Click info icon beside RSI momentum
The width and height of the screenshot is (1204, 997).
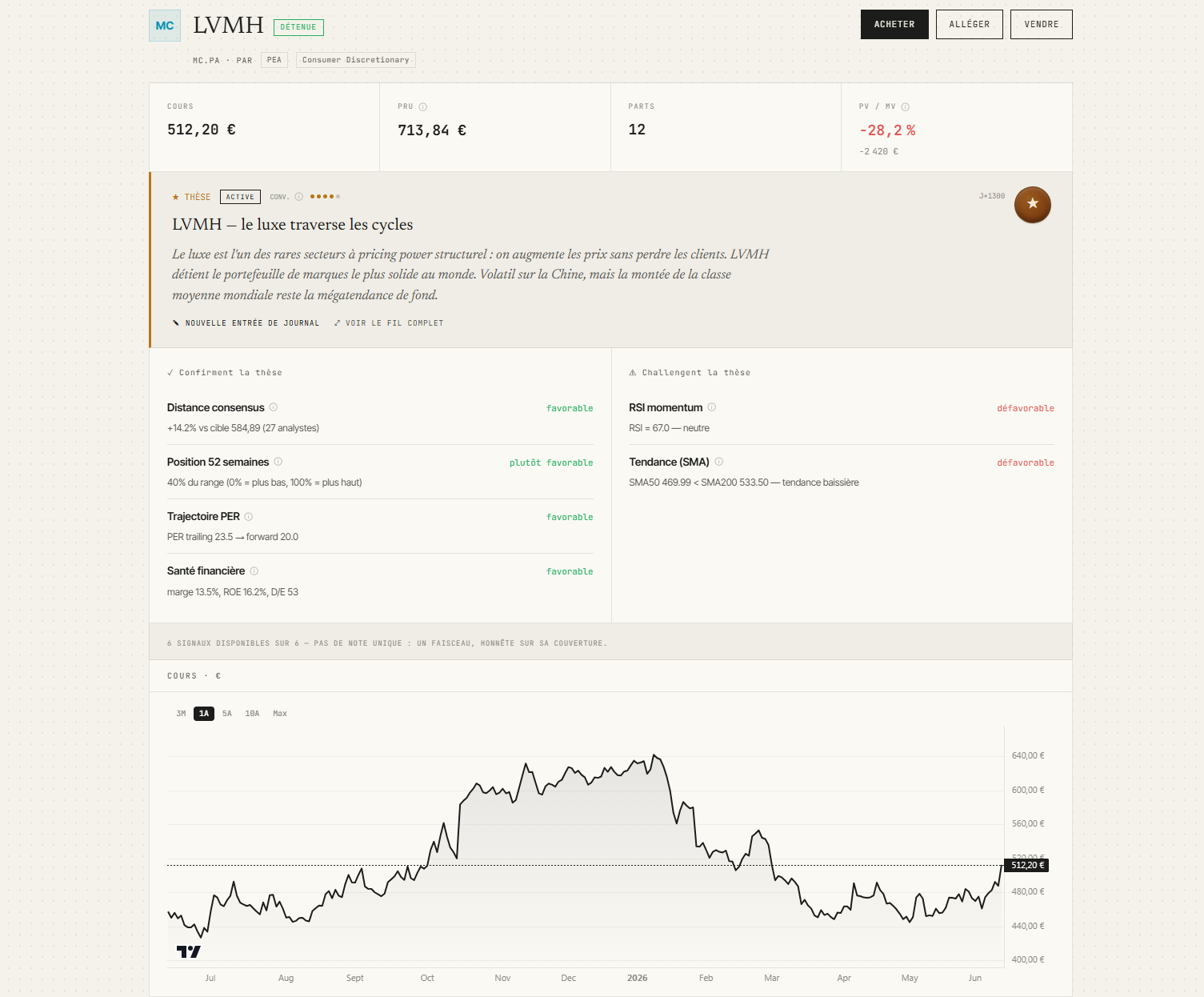(x=712, y=407)
